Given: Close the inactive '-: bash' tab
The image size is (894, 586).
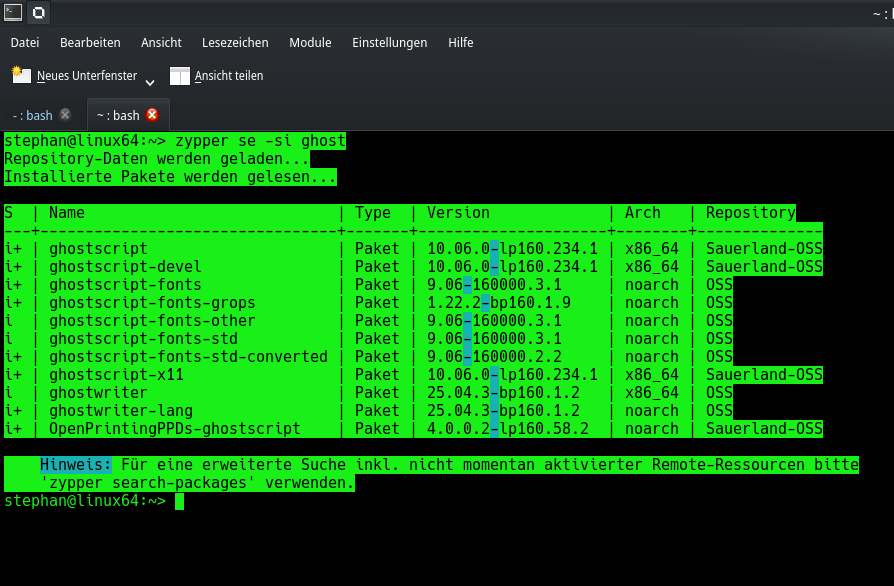Looking at the screenshot, I should 65,115.
